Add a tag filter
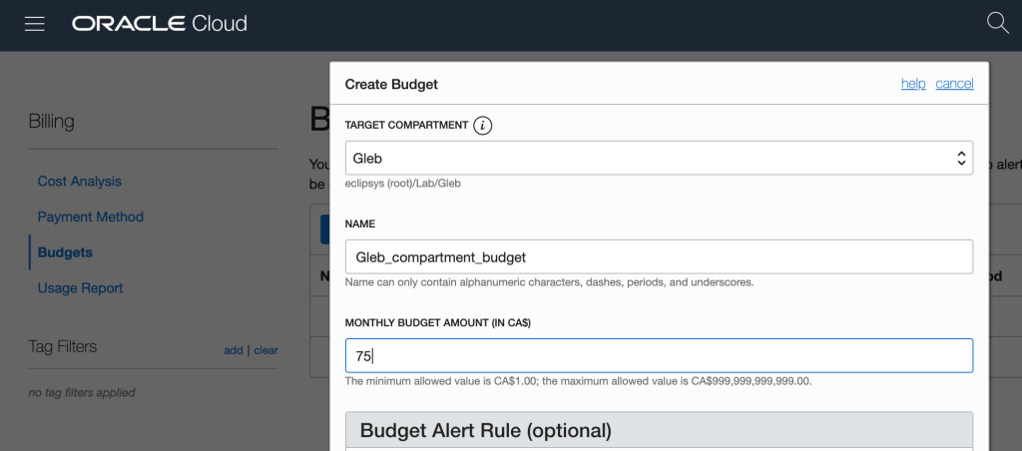Screen dimensions: 1022x451 click(x=233, y=350)
